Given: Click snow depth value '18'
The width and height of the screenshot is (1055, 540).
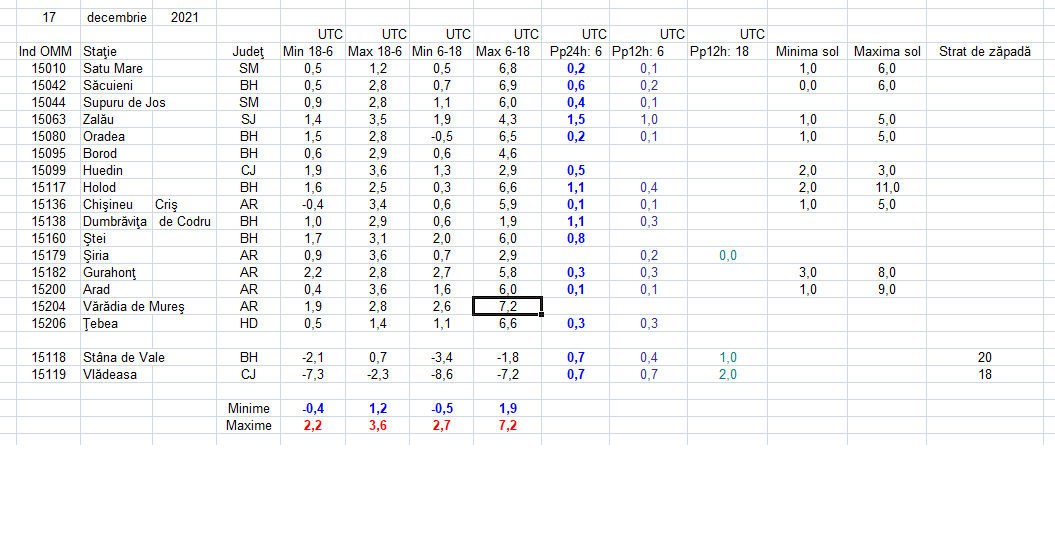Looking at the screenshot, I should (985, 375).
